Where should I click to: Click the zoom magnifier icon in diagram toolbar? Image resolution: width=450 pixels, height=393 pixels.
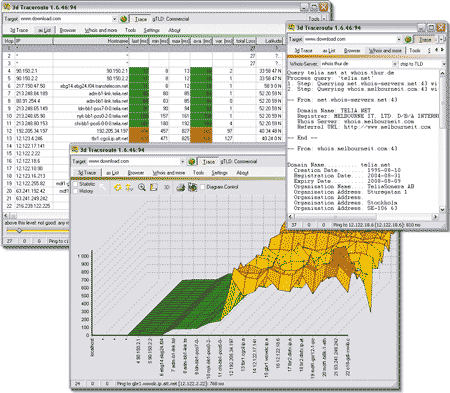pyautogui.click(x=142, y=187)
